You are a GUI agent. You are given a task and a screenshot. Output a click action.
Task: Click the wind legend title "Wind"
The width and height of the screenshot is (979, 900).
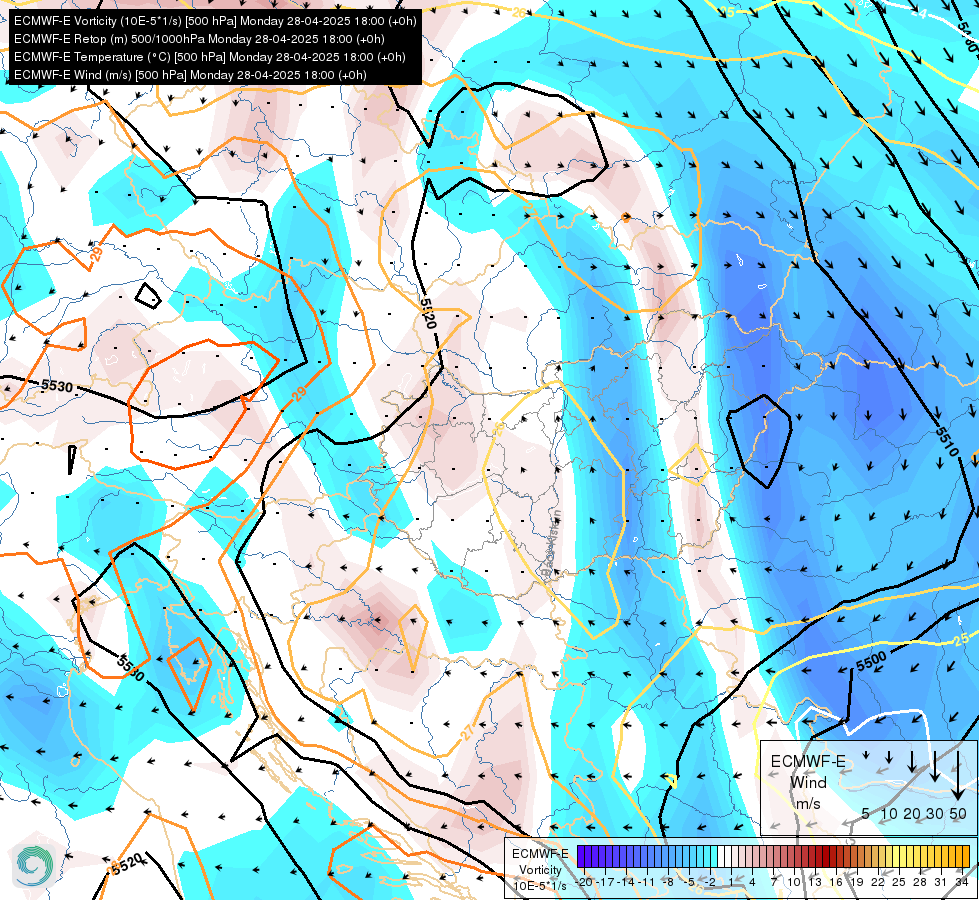809,783
